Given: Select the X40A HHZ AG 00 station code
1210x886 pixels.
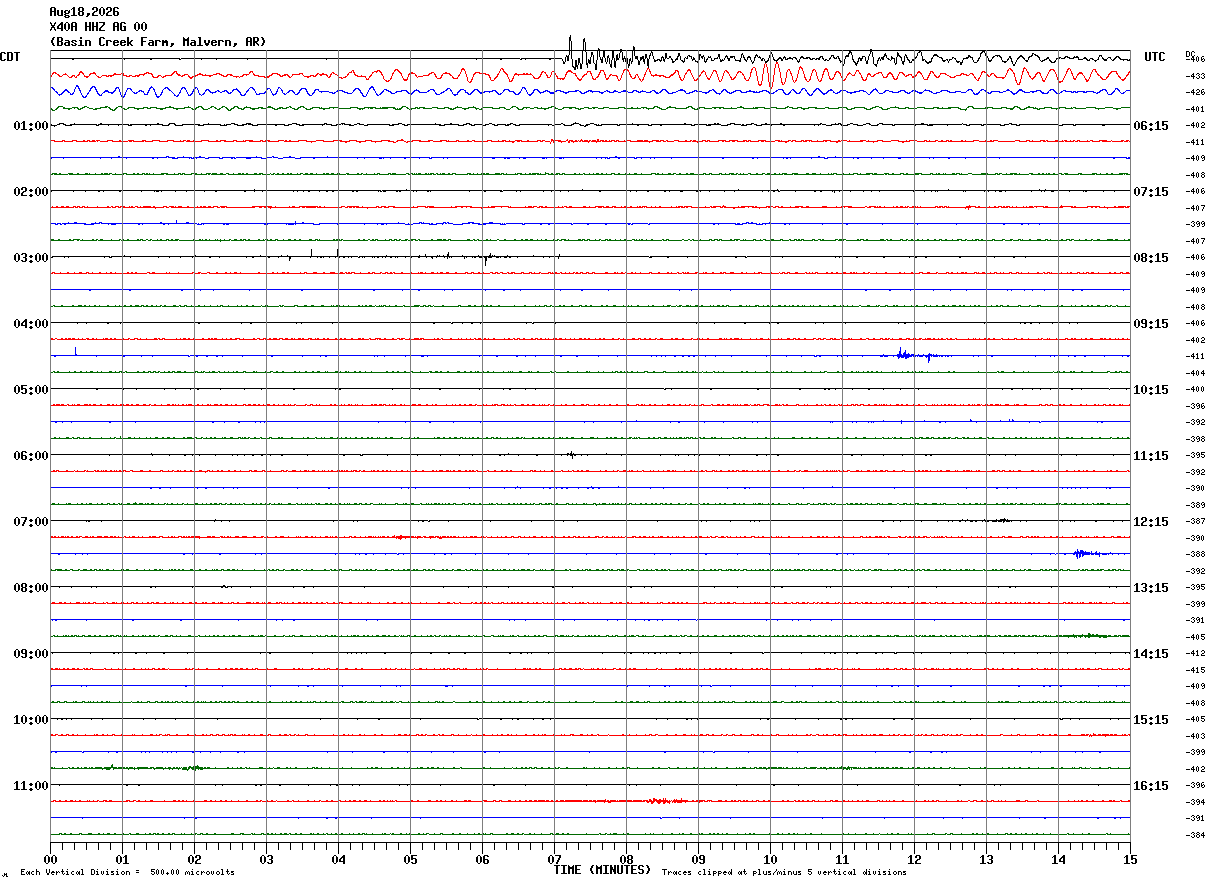Looking at the screenshot, I should click(98, 27).
